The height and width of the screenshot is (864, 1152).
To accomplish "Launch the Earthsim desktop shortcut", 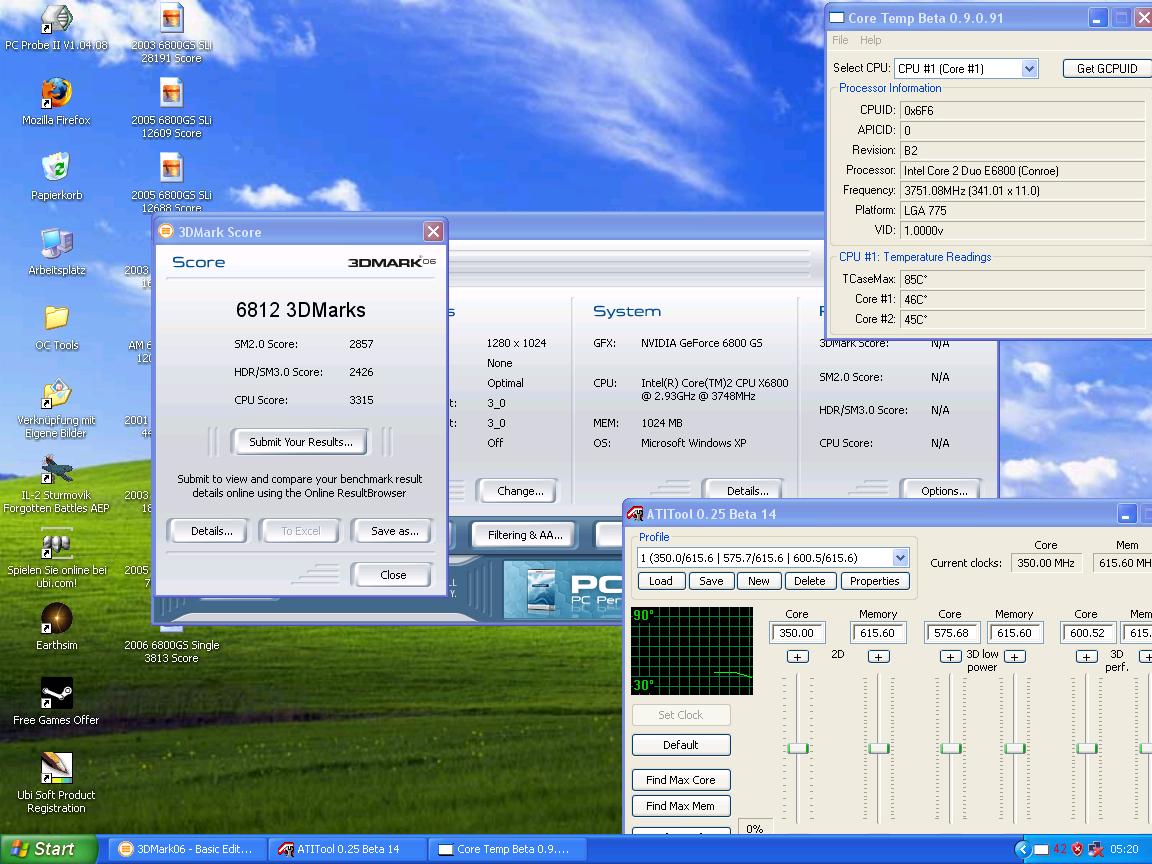I will click(x=56, y=626).
